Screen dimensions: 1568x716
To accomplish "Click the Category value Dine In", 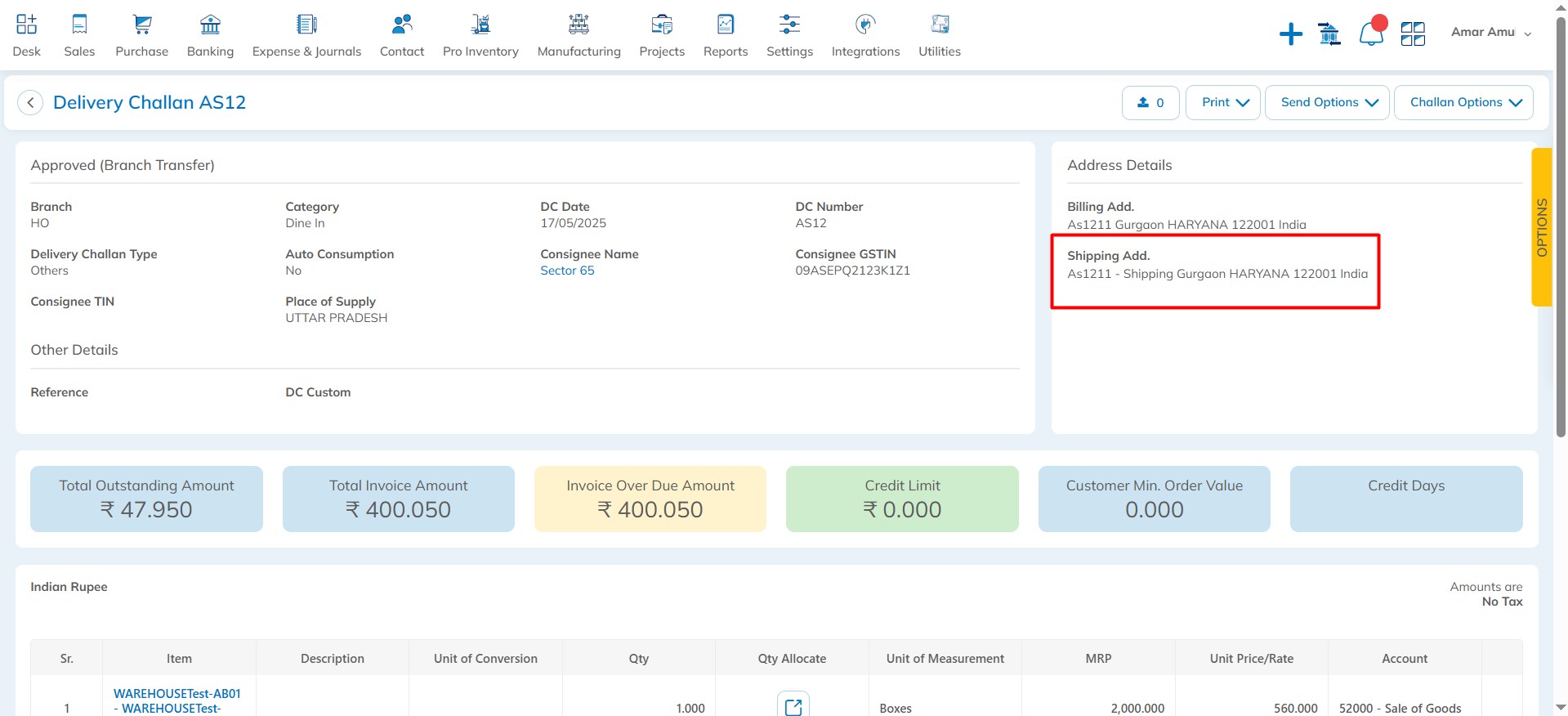I will pyautogui.click(x=305, y=223).
